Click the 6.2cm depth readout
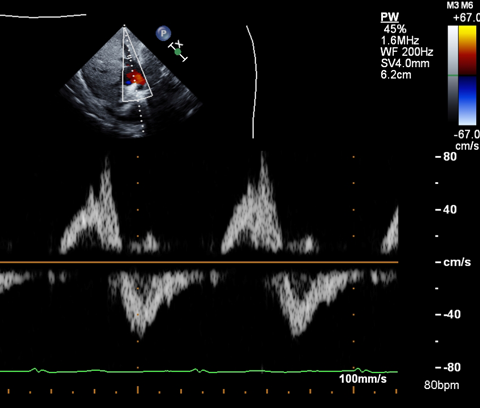480x408 pixels. click(396, 75)
